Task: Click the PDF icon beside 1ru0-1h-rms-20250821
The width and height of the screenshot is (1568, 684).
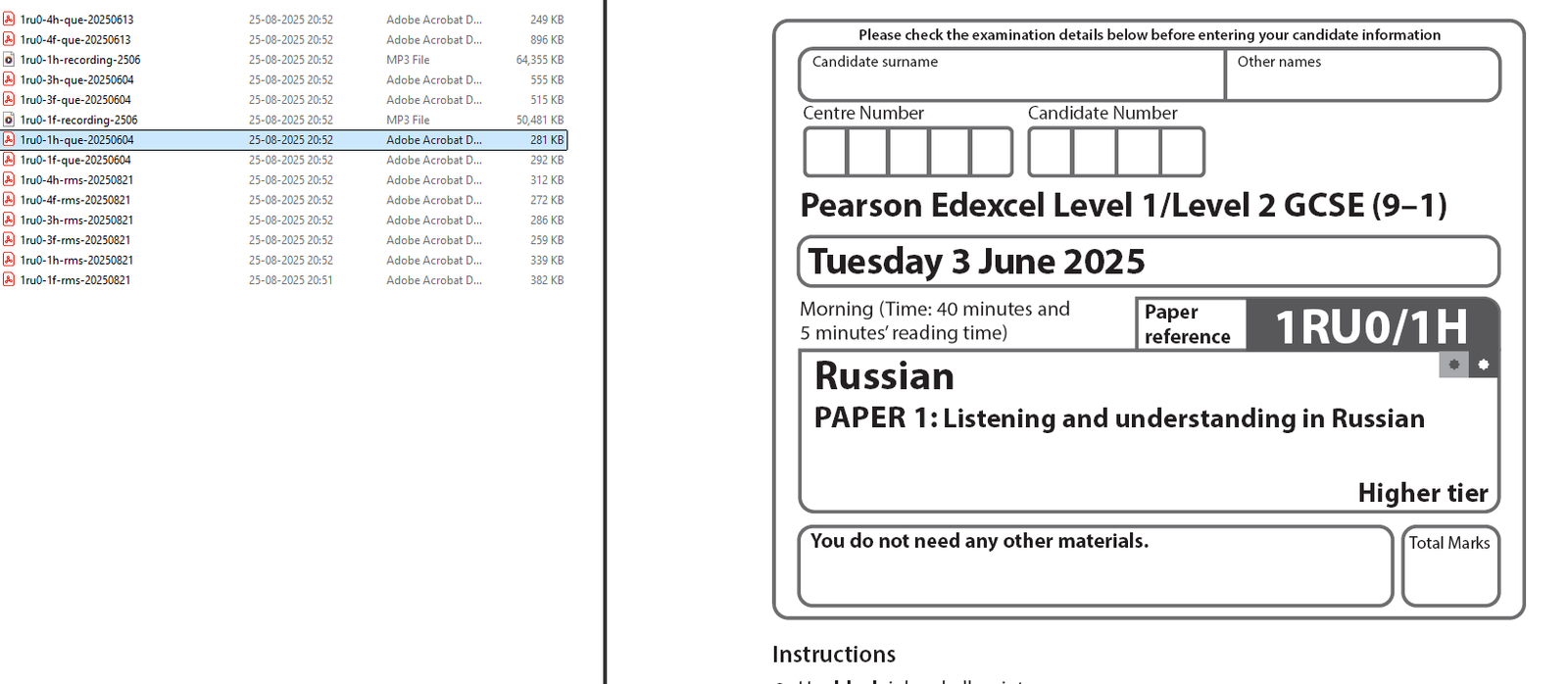Action: (x=9, y=261)
